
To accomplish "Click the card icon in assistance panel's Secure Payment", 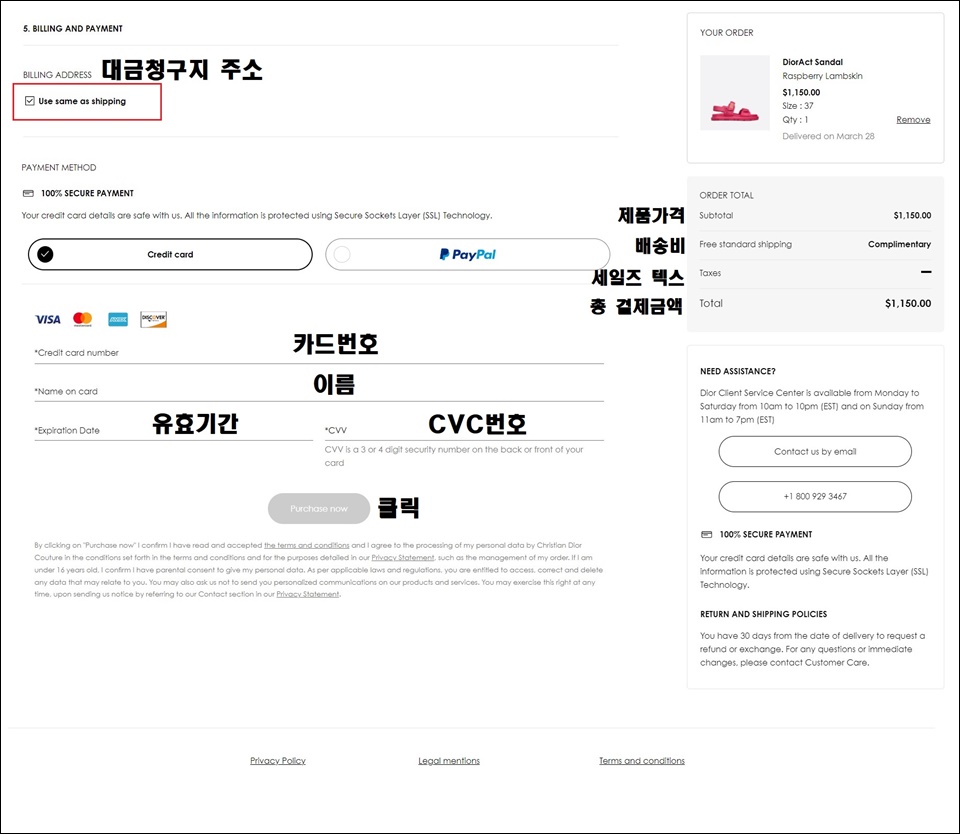I will [707, 535].
